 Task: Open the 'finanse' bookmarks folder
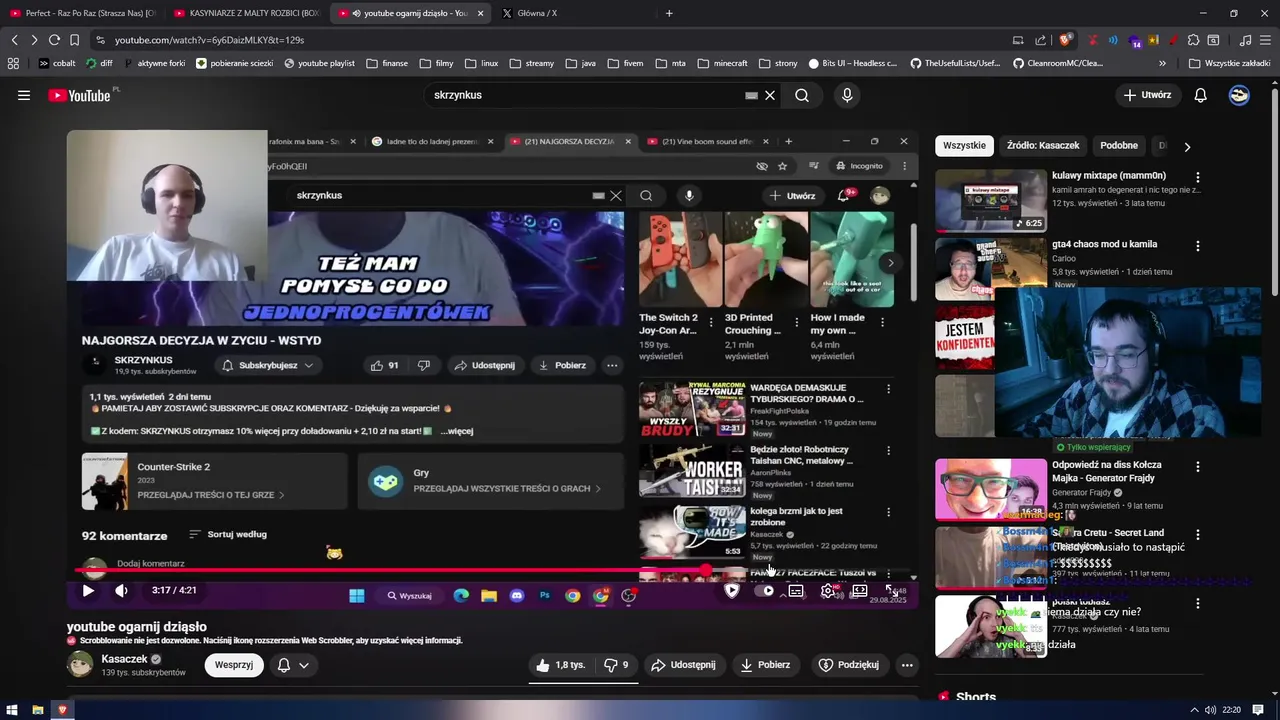[x=386, y=63]
